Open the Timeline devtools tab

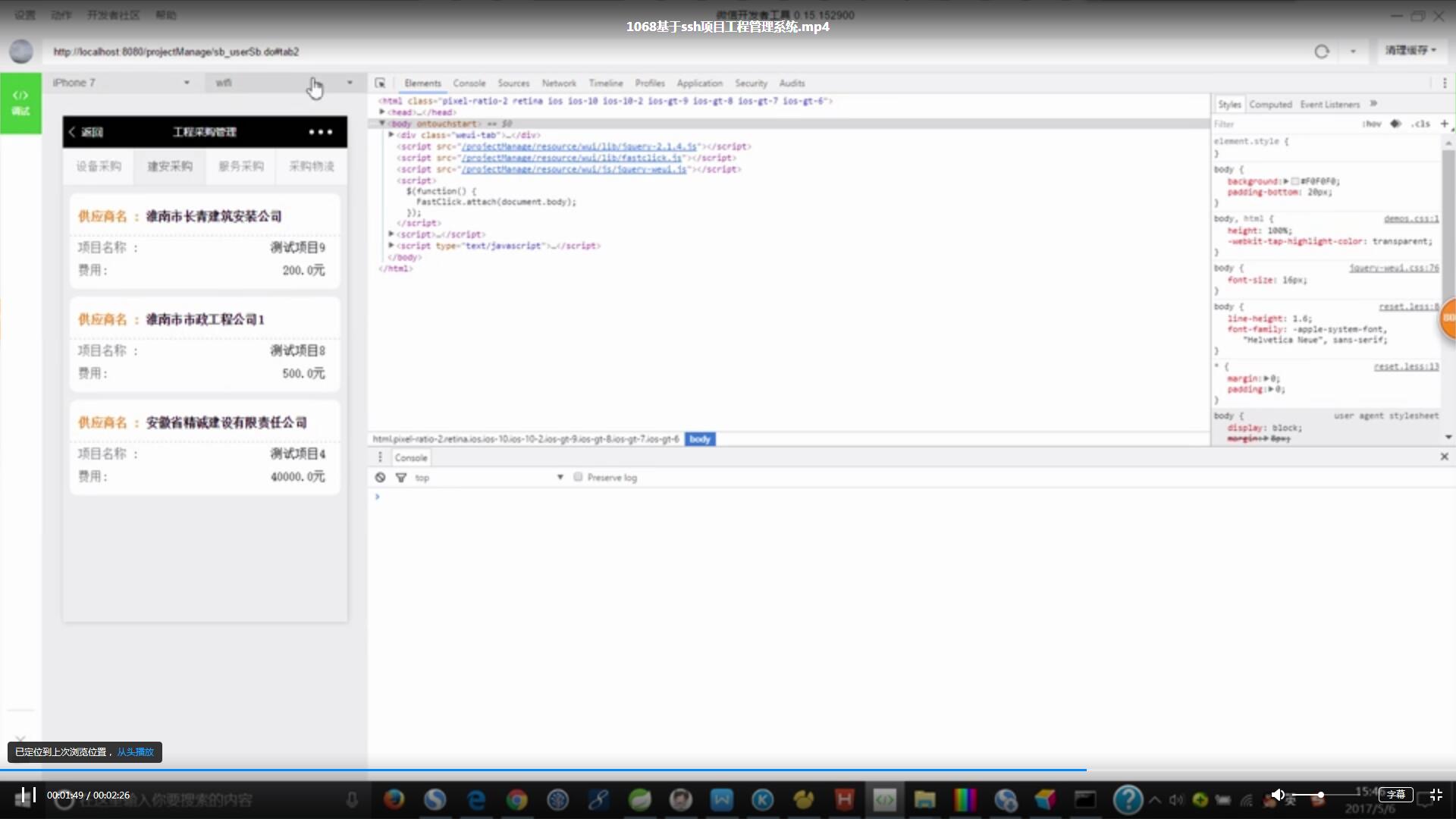pyautogui.click(x=606, y=83)
